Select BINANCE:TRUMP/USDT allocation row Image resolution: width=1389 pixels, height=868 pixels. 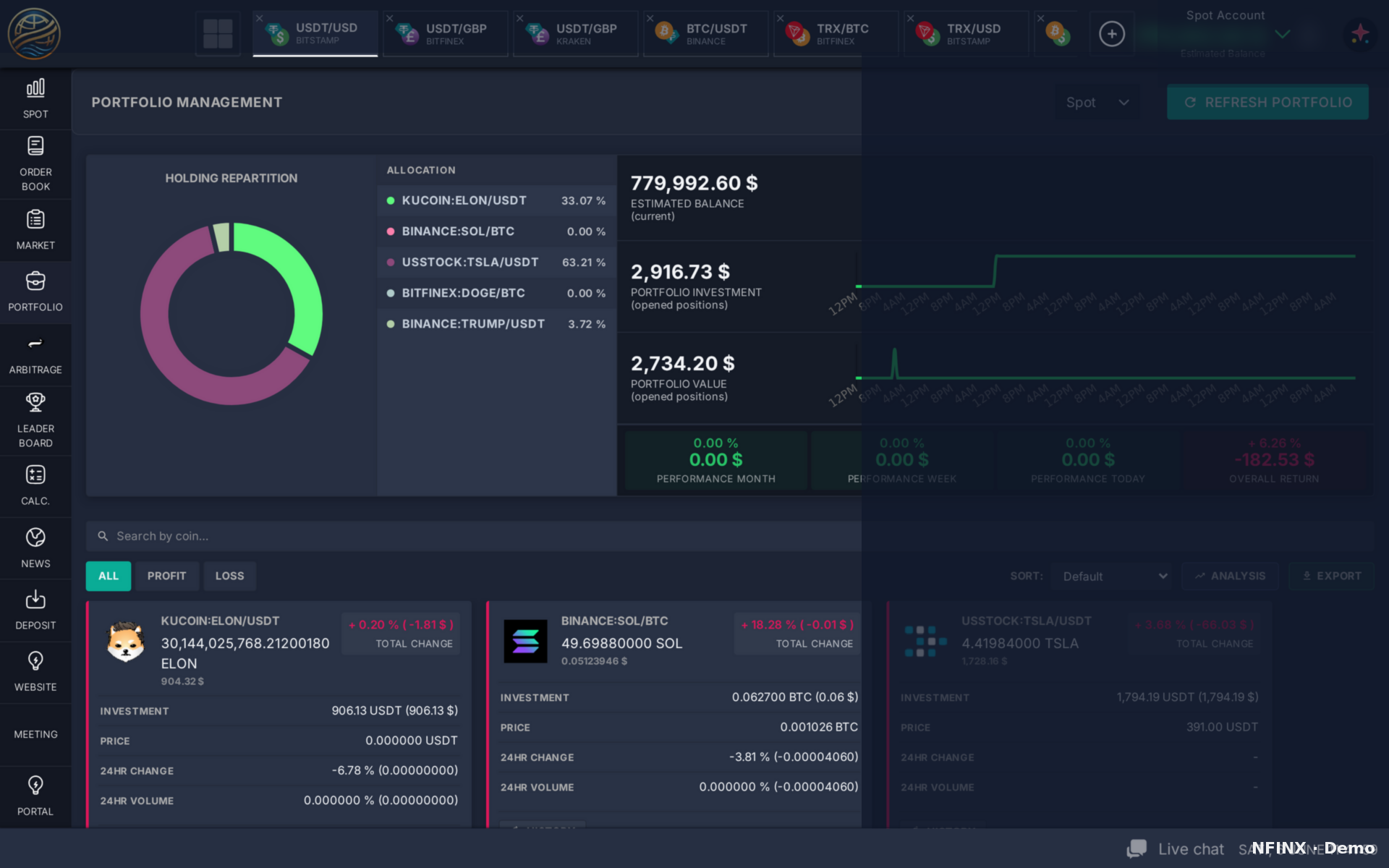point(496,324)
